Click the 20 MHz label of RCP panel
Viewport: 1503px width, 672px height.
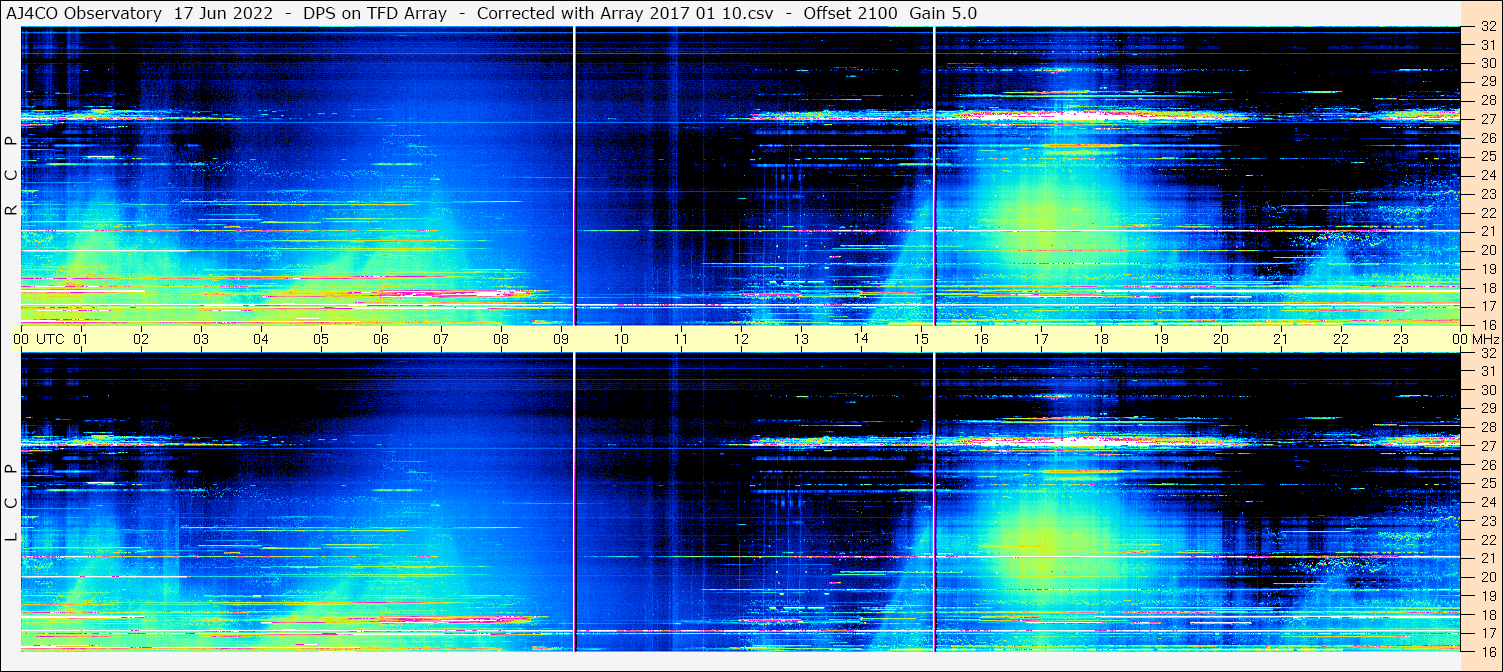point(1488,250)
